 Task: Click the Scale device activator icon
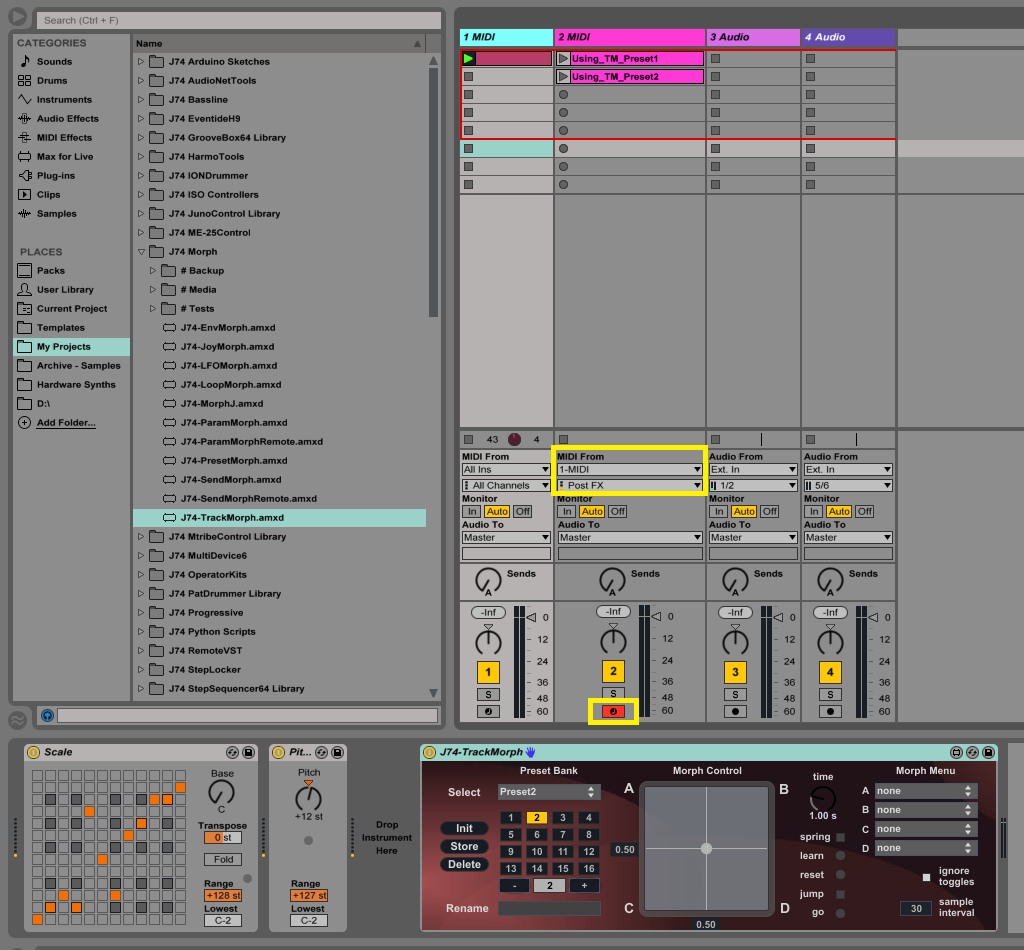33,752
